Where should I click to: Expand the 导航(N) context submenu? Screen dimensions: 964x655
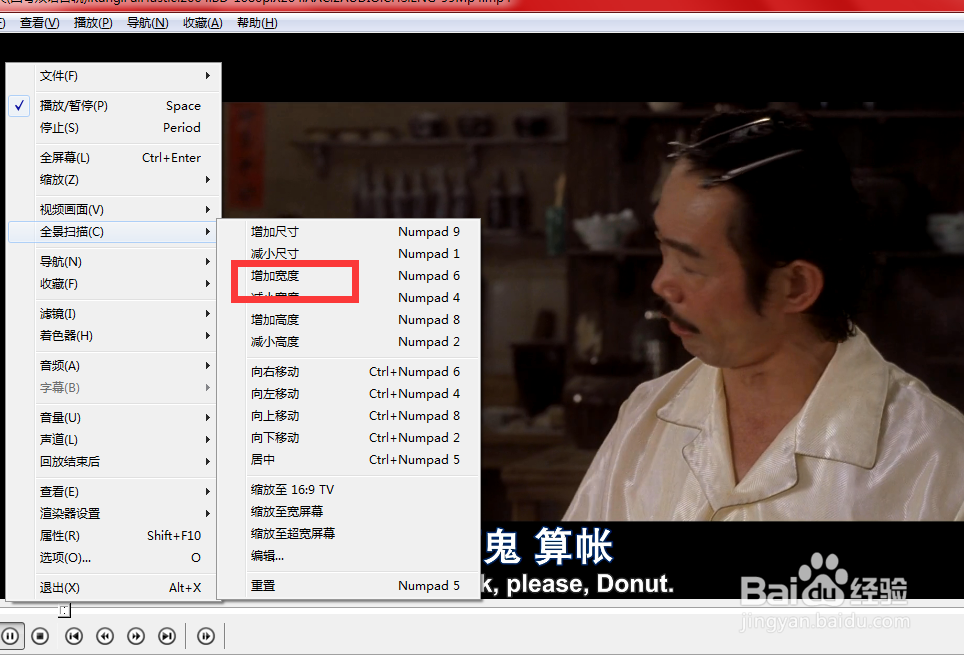pos(114,262)
